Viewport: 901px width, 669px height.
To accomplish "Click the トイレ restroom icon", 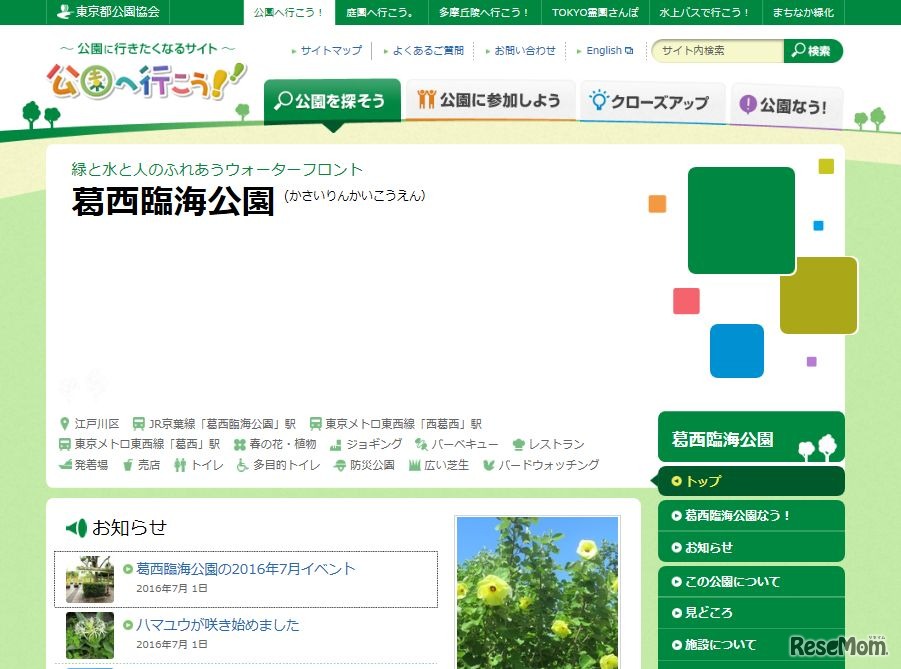I will coord(180,465).
